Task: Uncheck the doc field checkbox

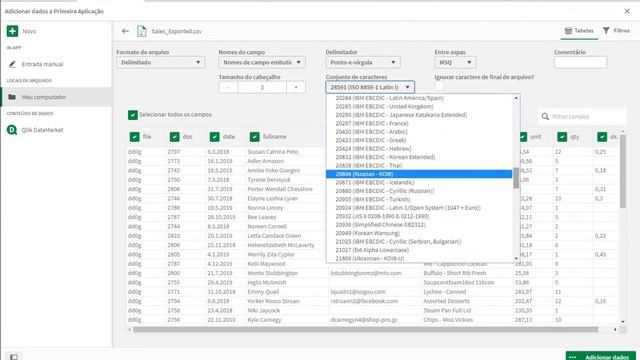Action: [174, 137]
